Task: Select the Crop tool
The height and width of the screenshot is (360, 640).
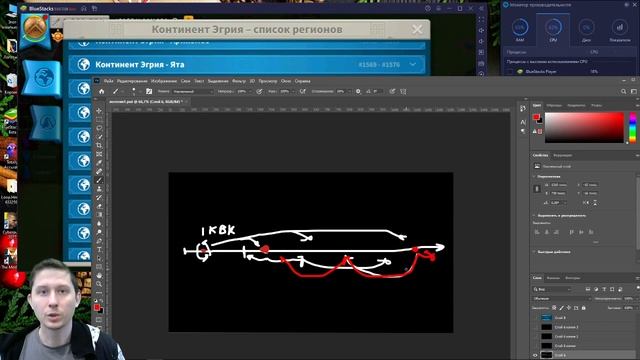Action: point(99,145)
